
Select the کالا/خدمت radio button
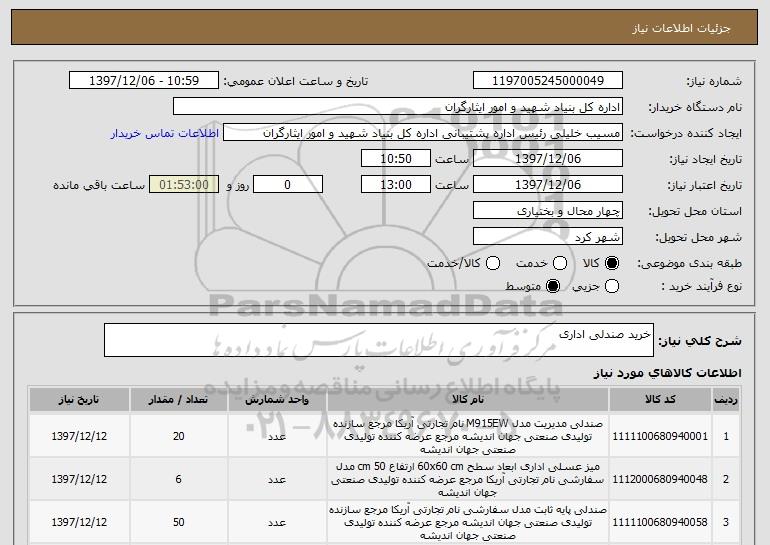(493, 263)
